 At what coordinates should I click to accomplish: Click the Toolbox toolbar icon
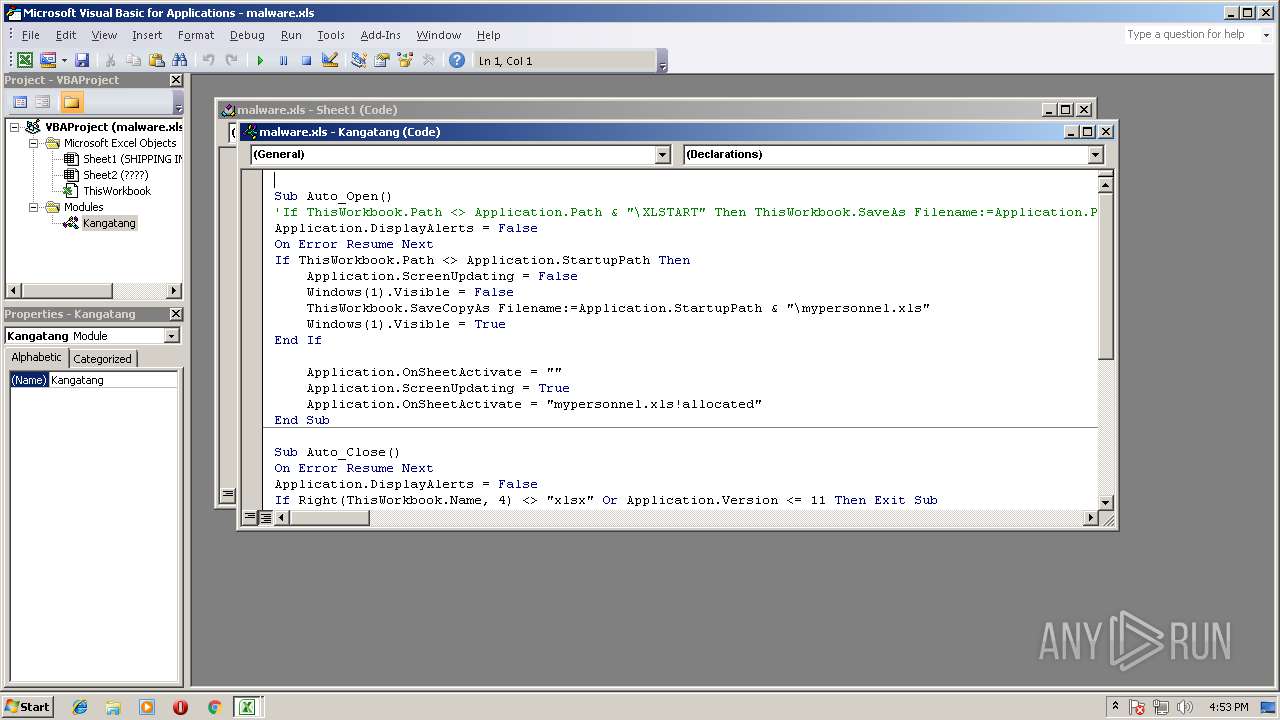pos(428,61)
